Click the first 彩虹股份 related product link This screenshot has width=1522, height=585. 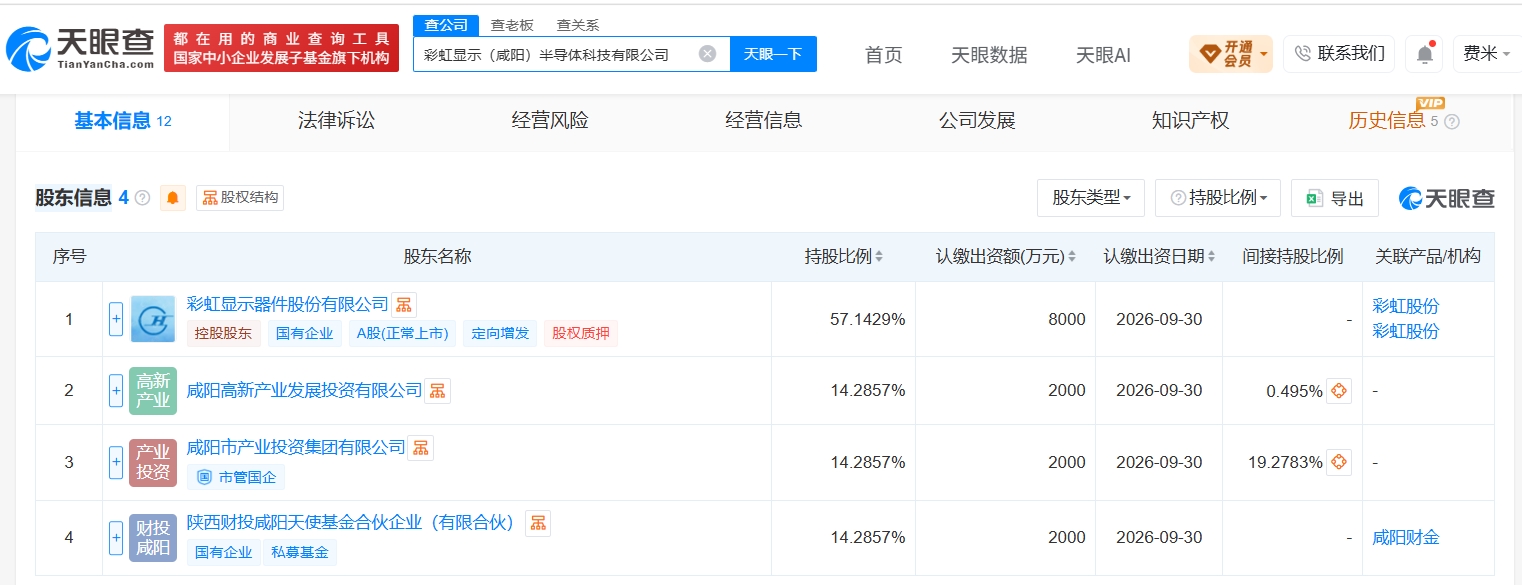[1406, 306]
